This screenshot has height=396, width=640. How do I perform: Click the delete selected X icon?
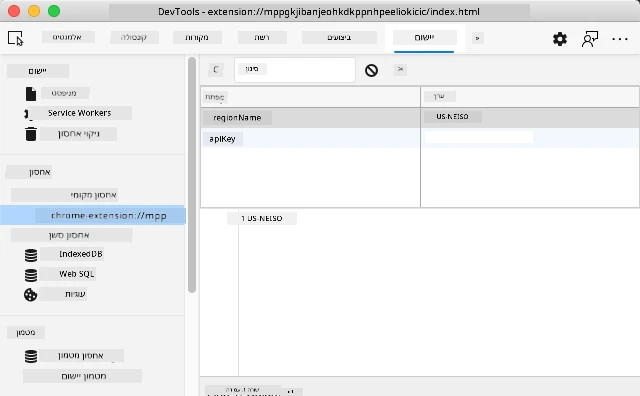click(400, 69)
